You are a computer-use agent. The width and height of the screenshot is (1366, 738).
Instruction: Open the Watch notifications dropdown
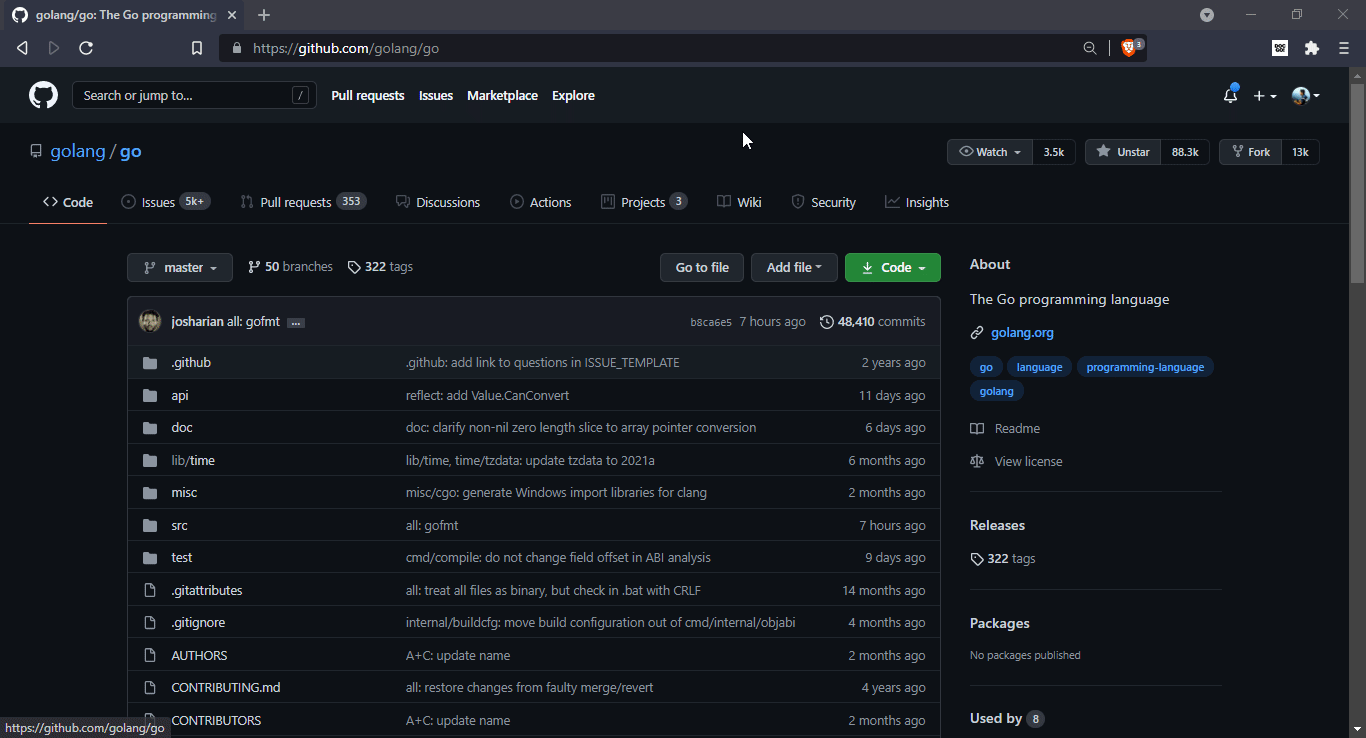click(990, 152)
